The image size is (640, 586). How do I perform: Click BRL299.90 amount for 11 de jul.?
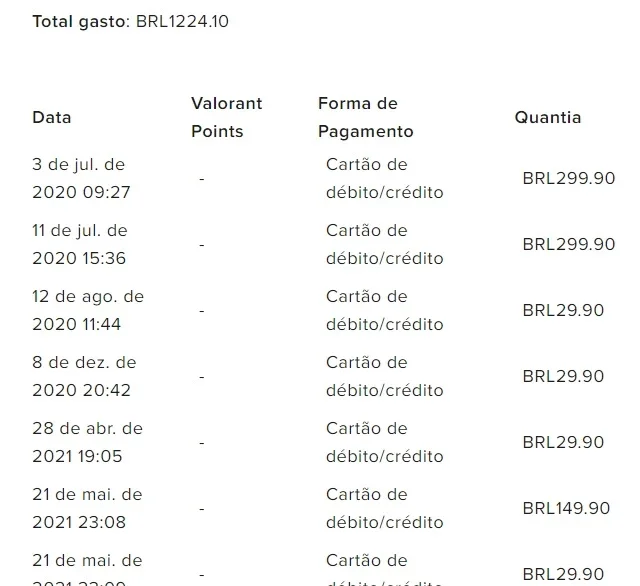pyautogui.click(x=569, y=244)
